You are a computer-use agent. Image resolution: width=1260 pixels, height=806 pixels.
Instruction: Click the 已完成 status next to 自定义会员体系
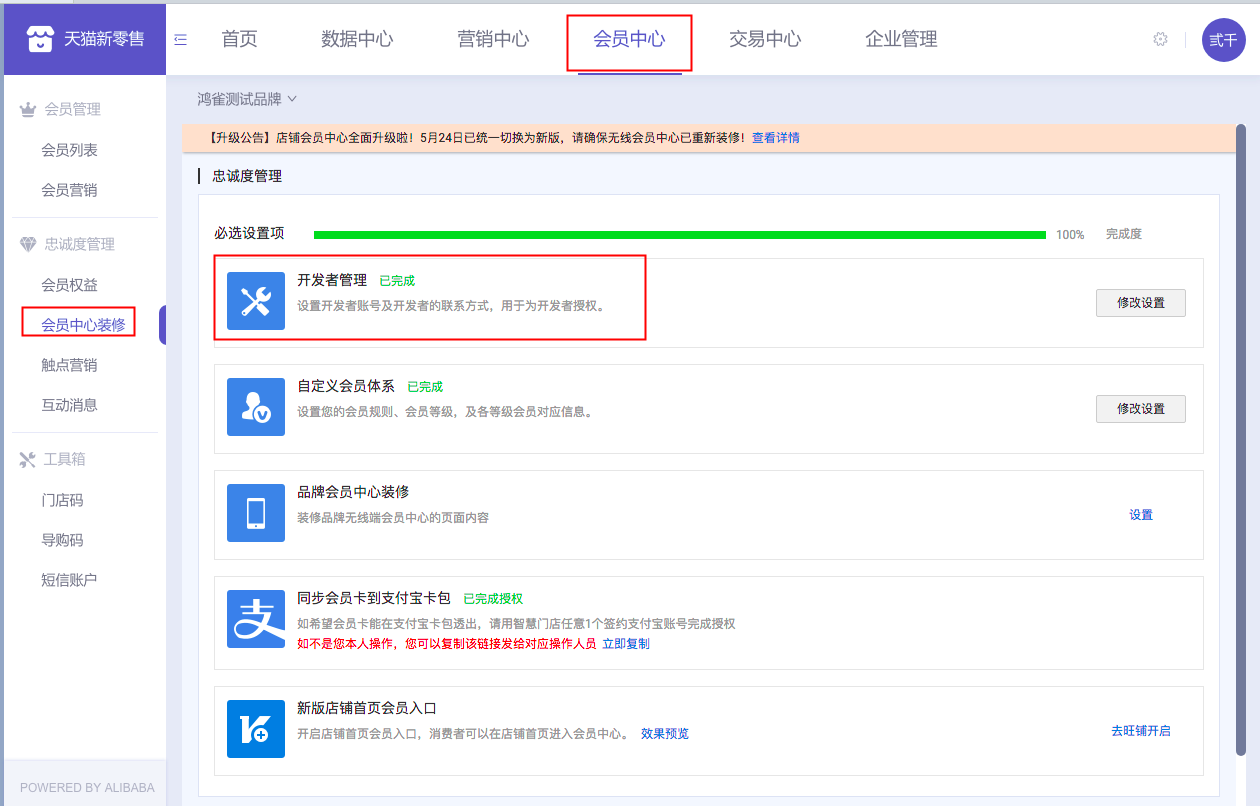tap(425, 387)
